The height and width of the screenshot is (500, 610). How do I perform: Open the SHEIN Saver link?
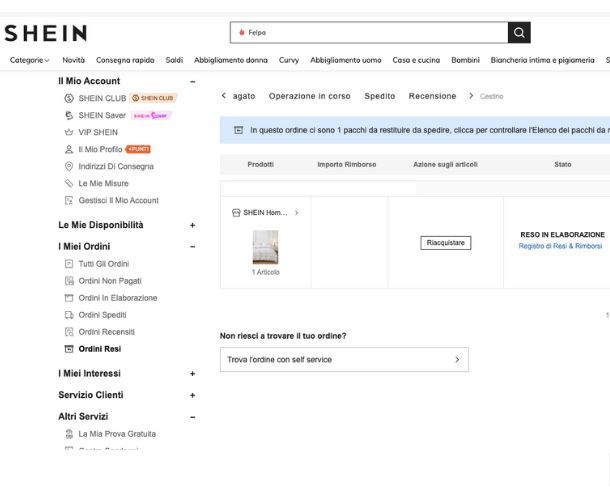(102, 115)
